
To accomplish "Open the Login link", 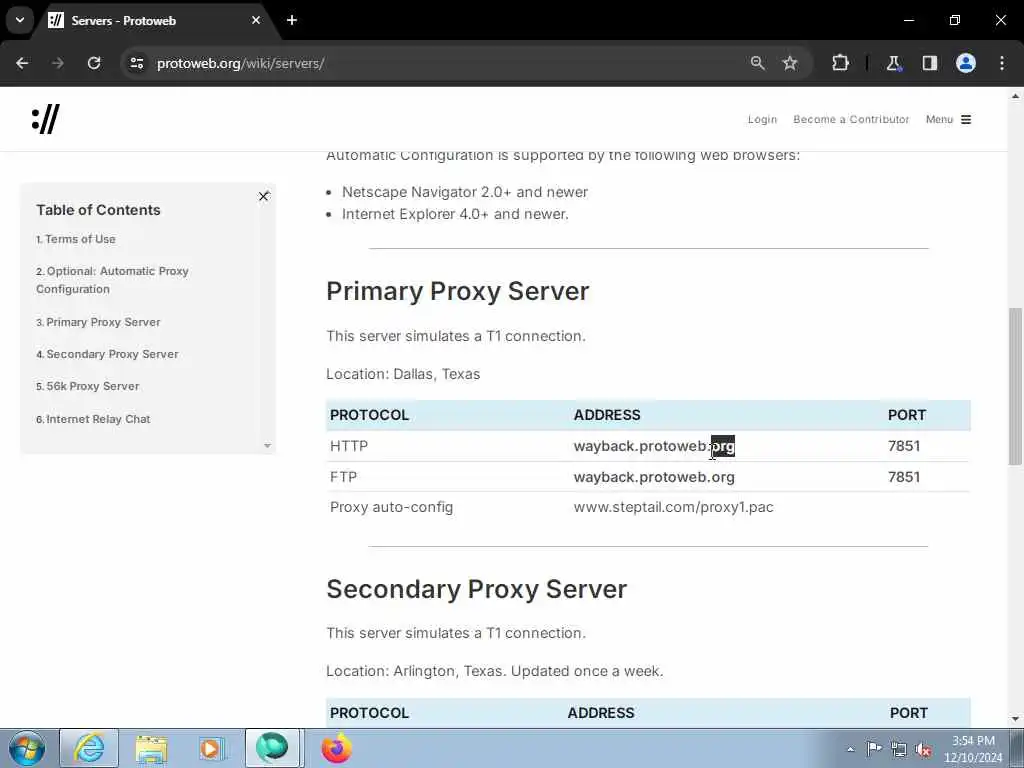I will click(762, 119).
